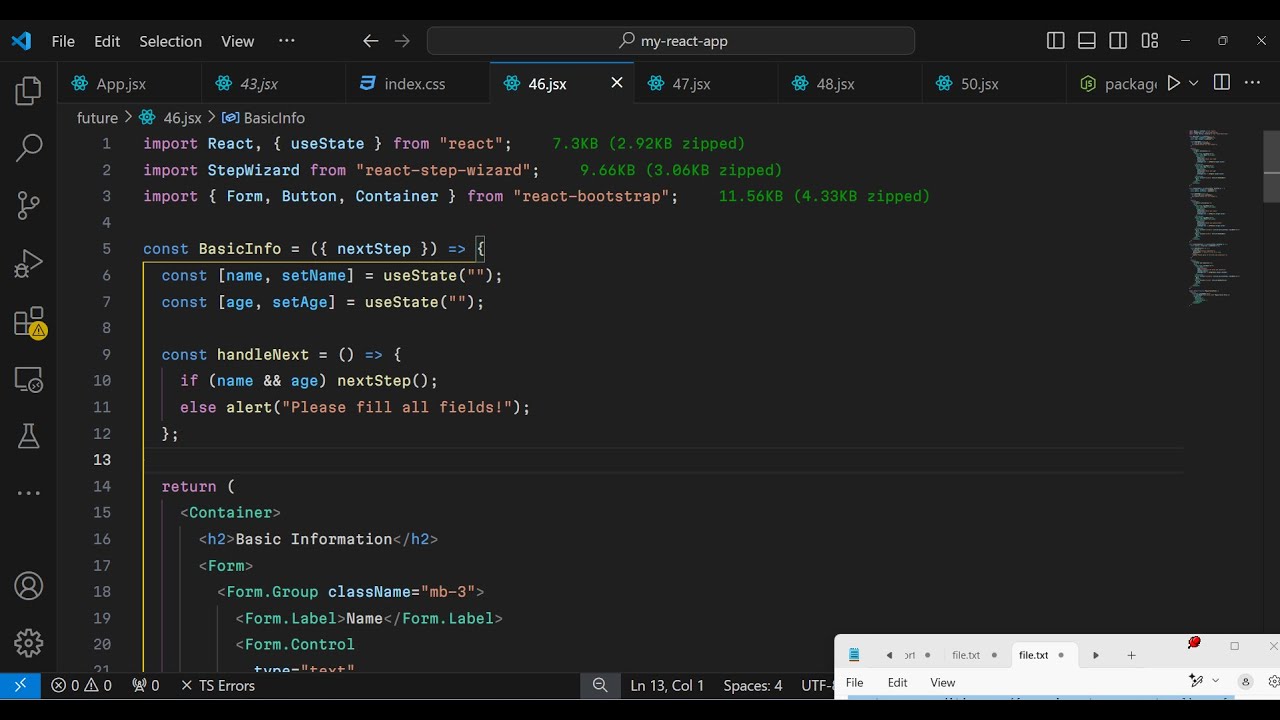The height and width of the screenshot is (720, 1280).
Task: Open Remote Explorer in activity bar
Action: pyautogui.click(x=29, y=380)
